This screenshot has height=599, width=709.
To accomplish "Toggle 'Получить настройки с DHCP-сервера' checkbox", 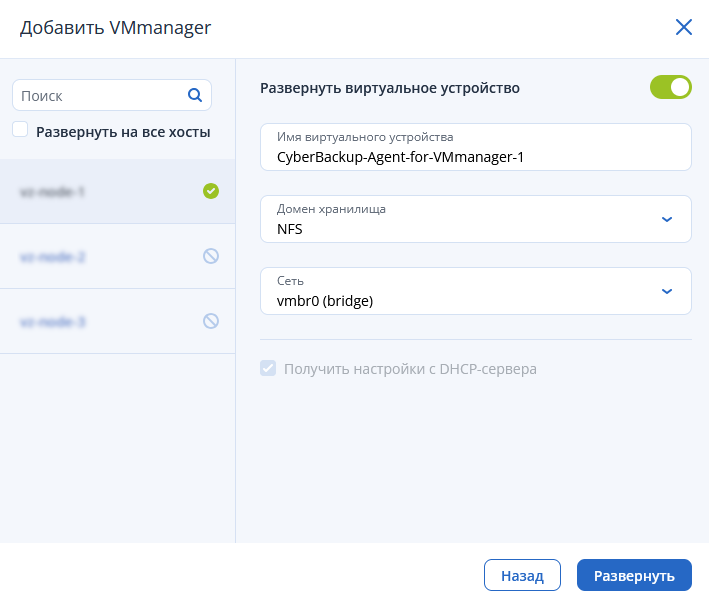I will point(268,368).
